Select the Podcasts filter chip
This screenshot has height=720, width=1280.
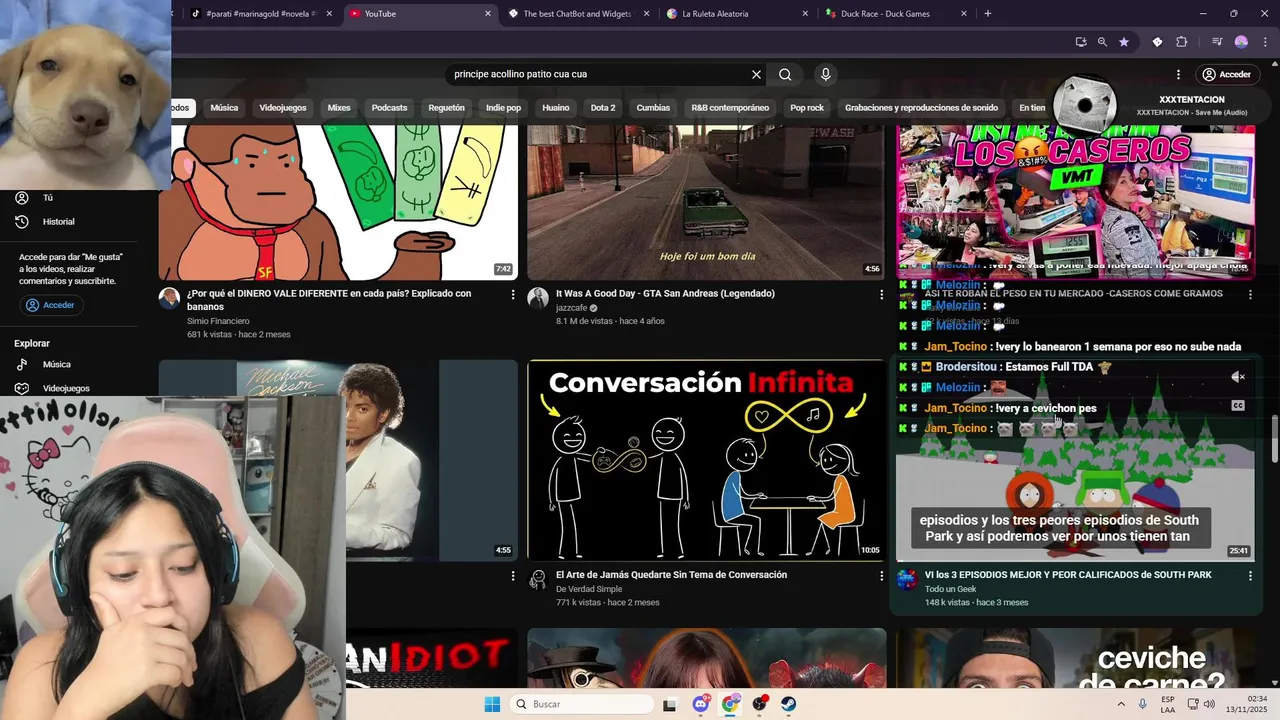point(389,108)
